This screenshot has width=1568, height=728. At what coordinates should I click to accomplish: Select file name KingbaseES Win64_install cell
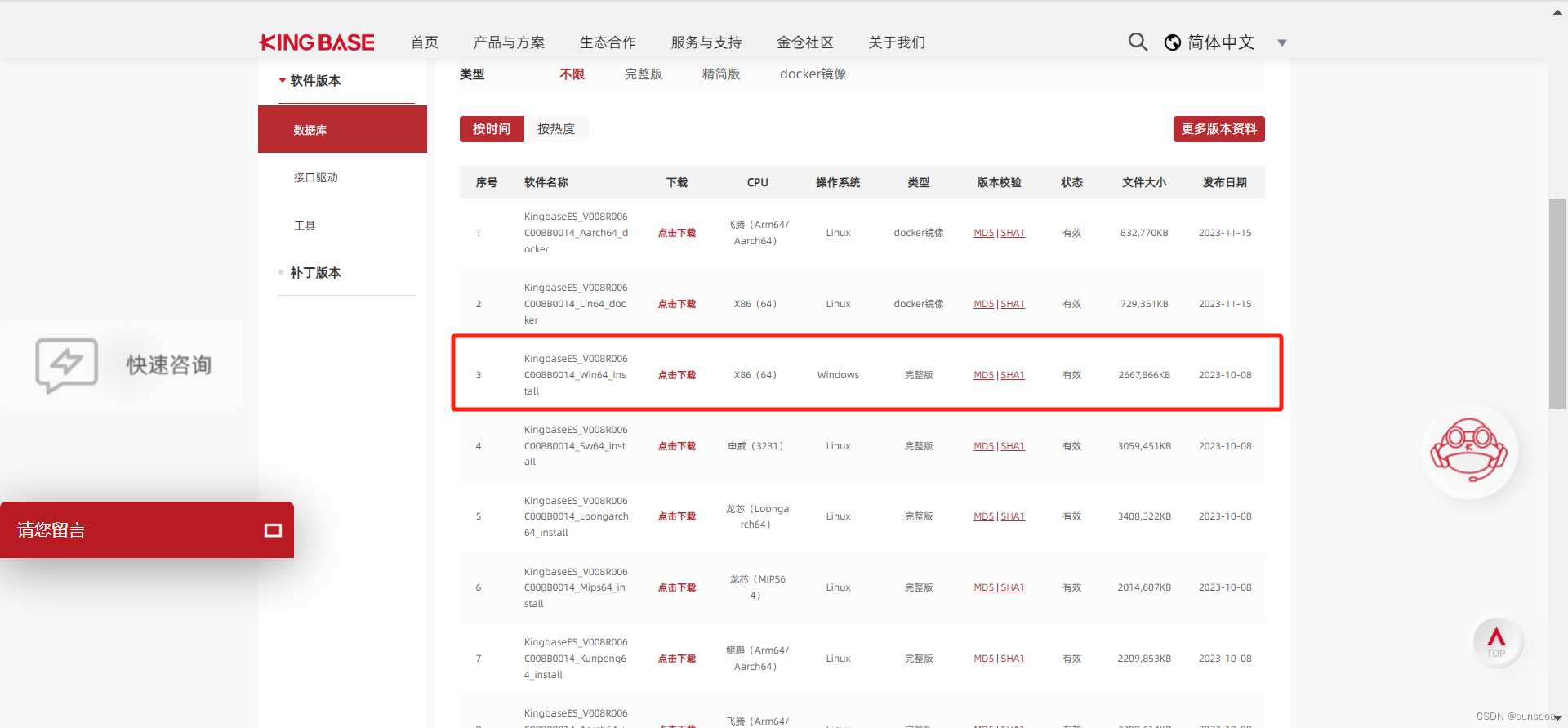coord(577,375)
